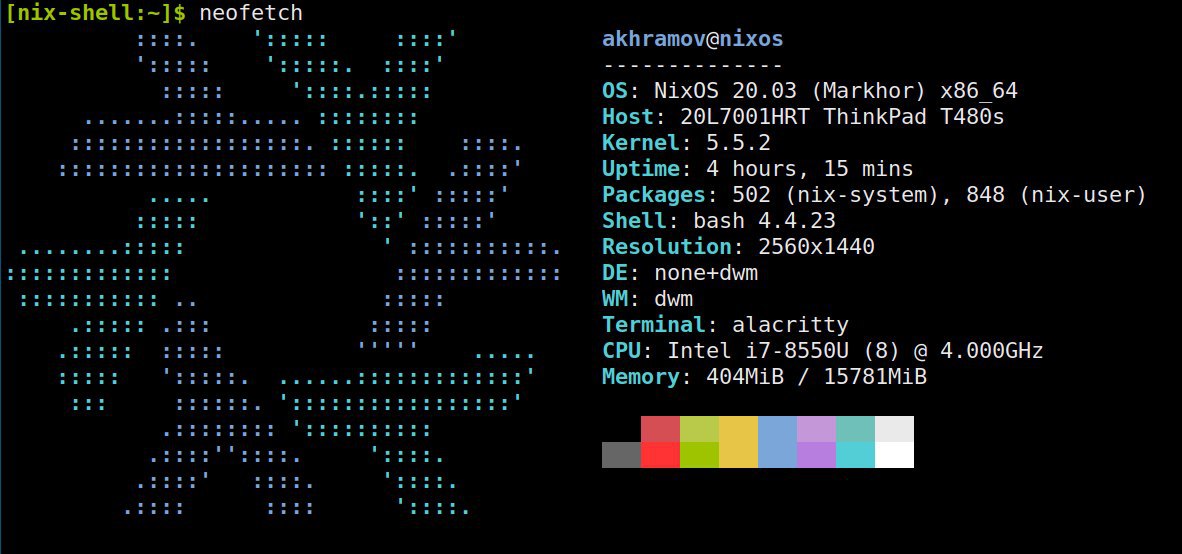Click the NixOS ASCII snowflake logo
1182x554 pixels.
click(x=284, y=272)
